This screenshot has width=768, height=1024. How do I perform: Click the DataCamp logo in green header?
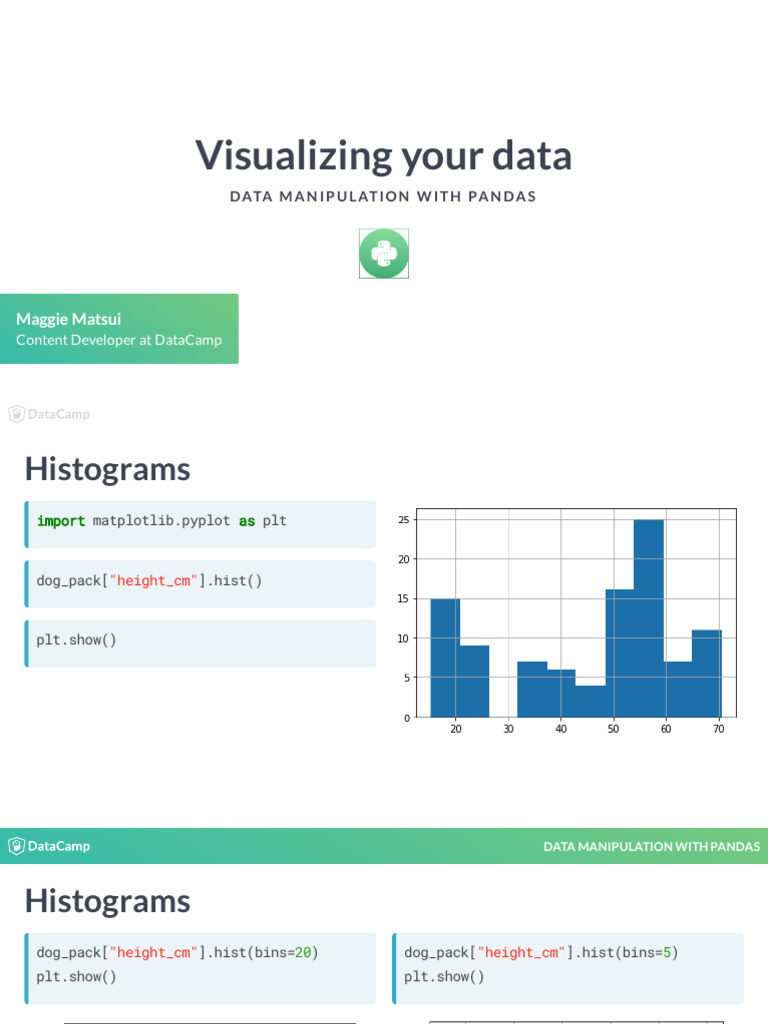pyautogui.click(x=49, y=846)
